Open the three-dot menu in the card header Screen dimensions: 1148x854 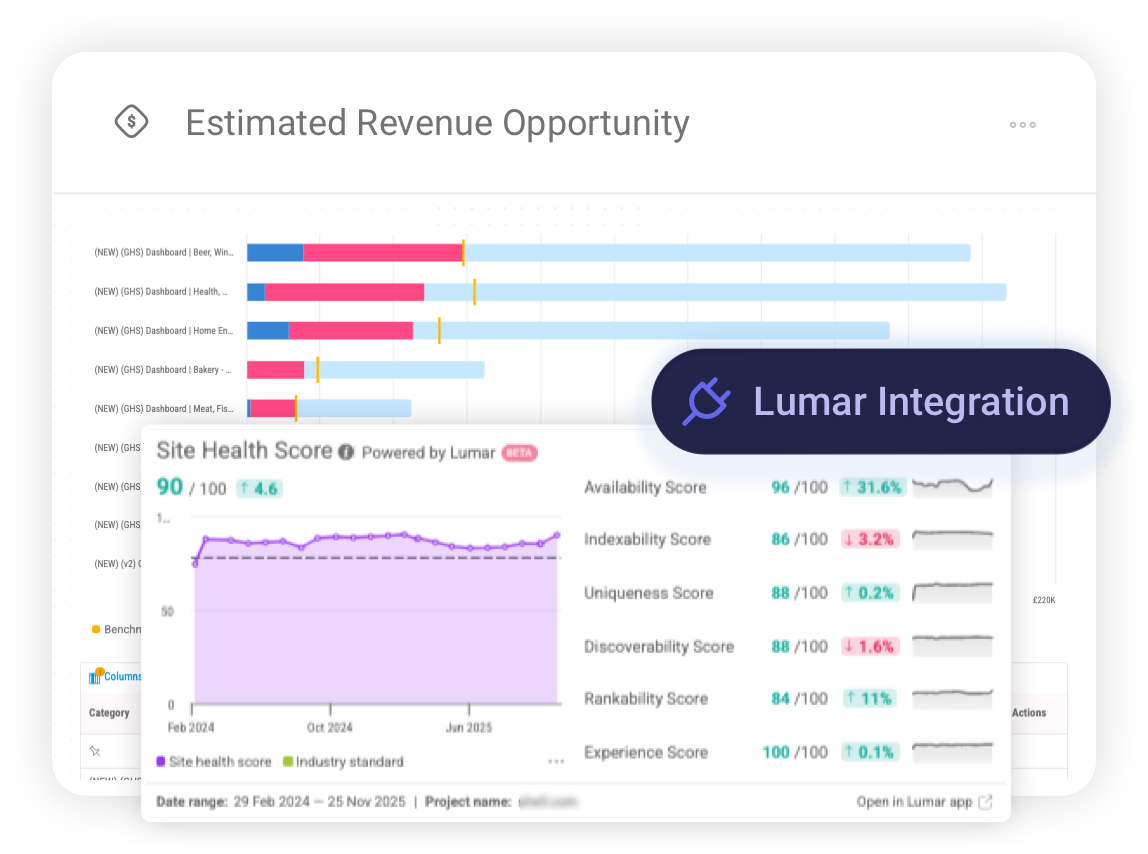coord(1022,124)
